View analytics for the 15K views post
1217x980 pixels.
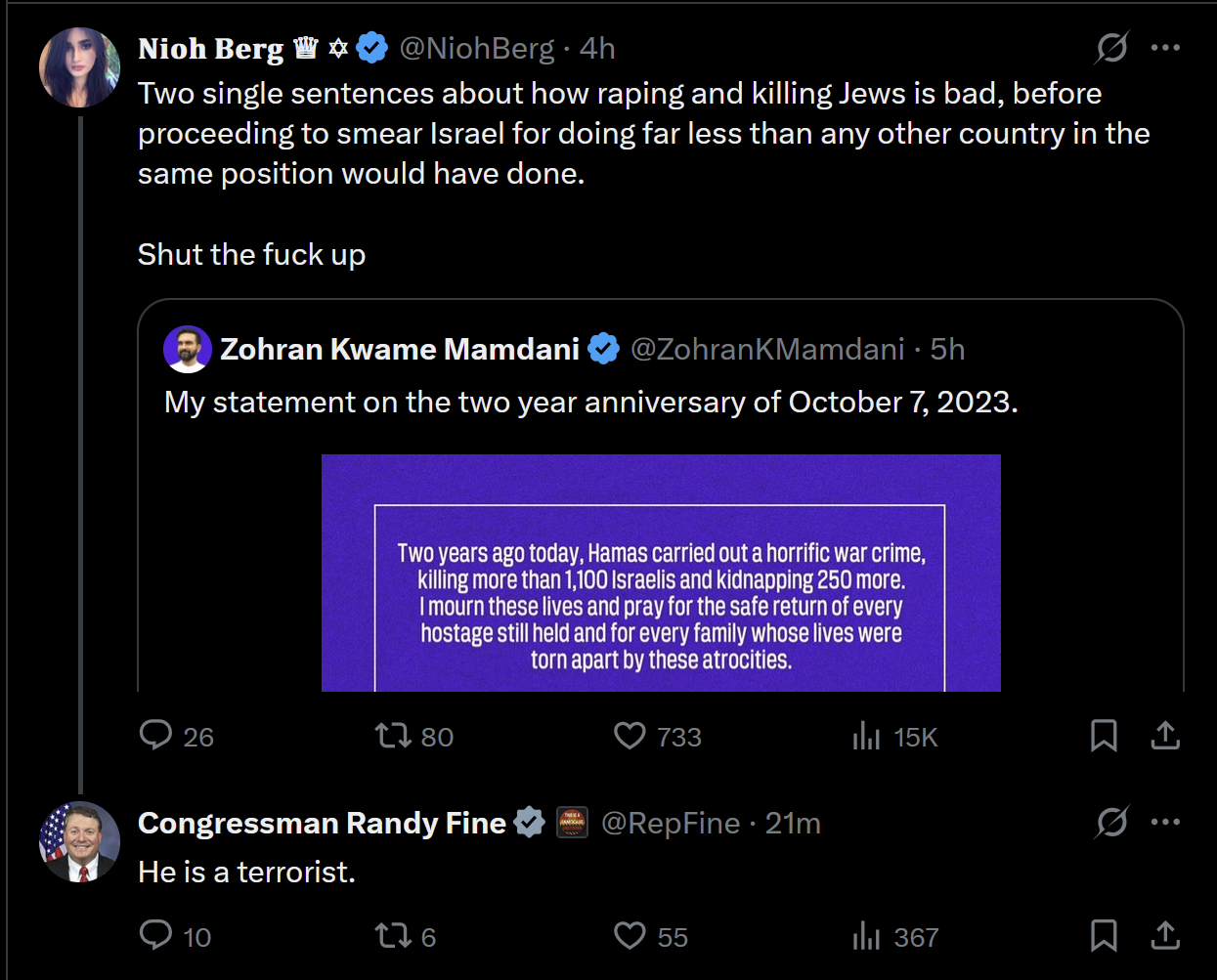point(866,736)
